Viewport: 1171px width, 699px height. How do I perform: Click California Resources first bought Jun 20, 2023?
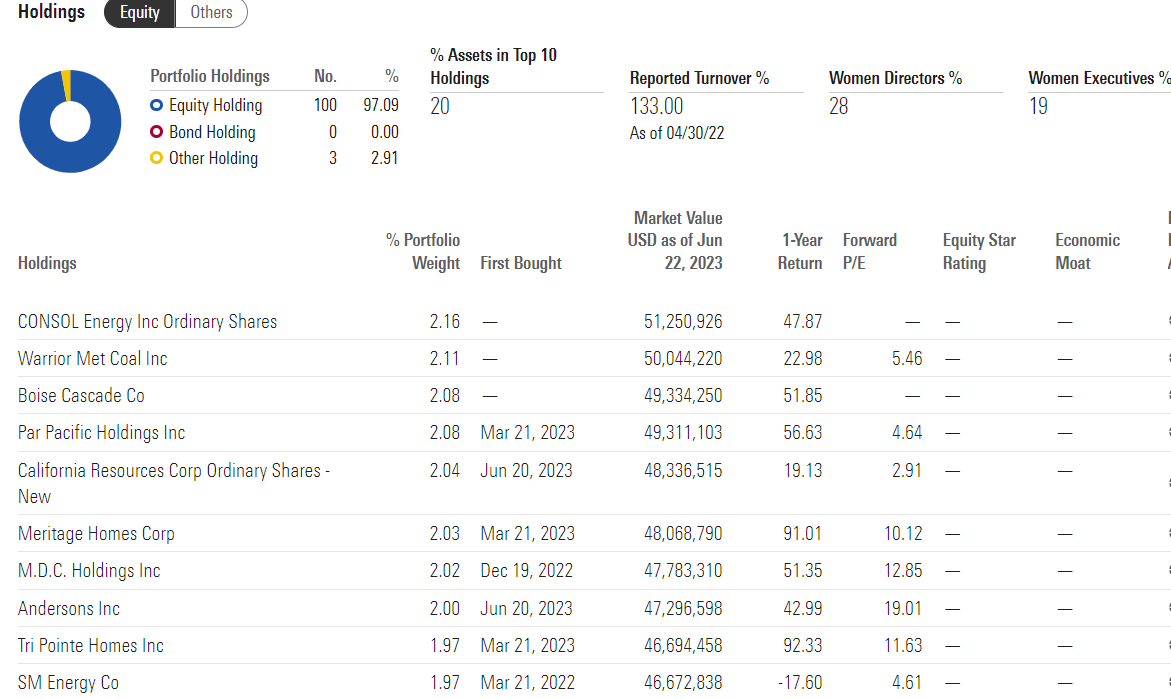527,470
